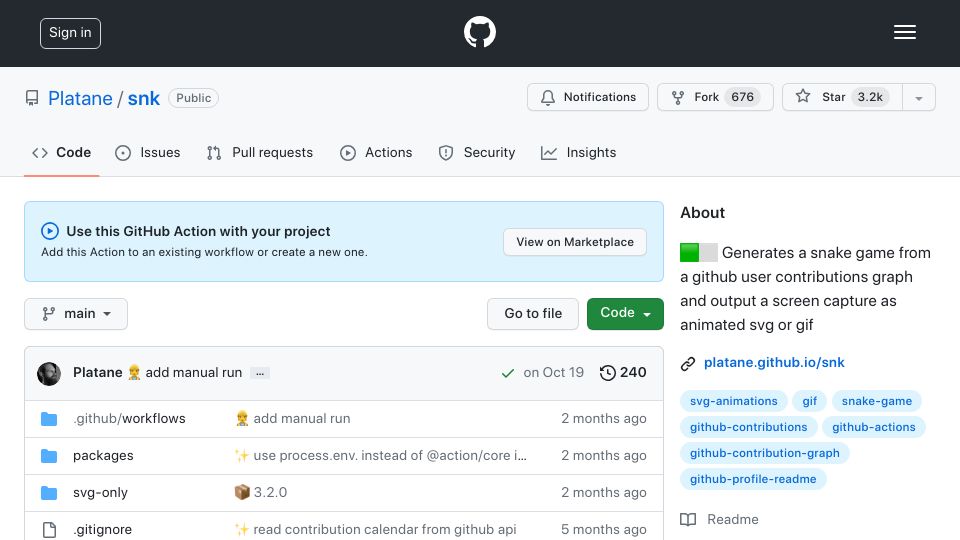The width and height of the screenshot is (960, 540).
Task: Click the GitHub Octocat logo
Action: [x=479, y=32]
